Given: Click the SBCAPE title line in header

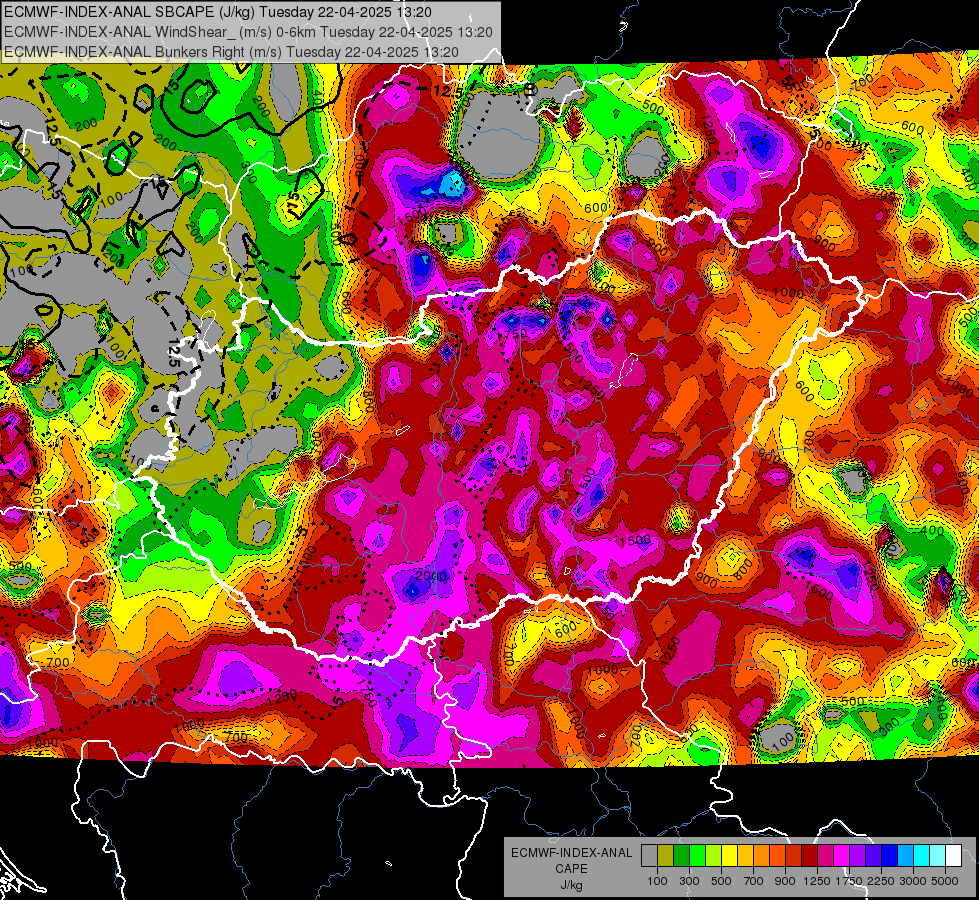Looking at the screenshot, I should 217,12.
